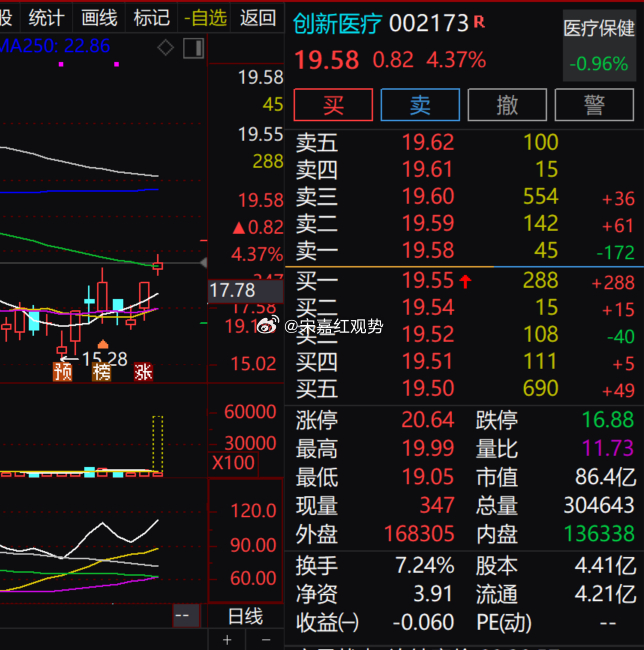Click the 撤 cancel order button
The width and height of the screenshot is (644, 650).
[507, 105]
